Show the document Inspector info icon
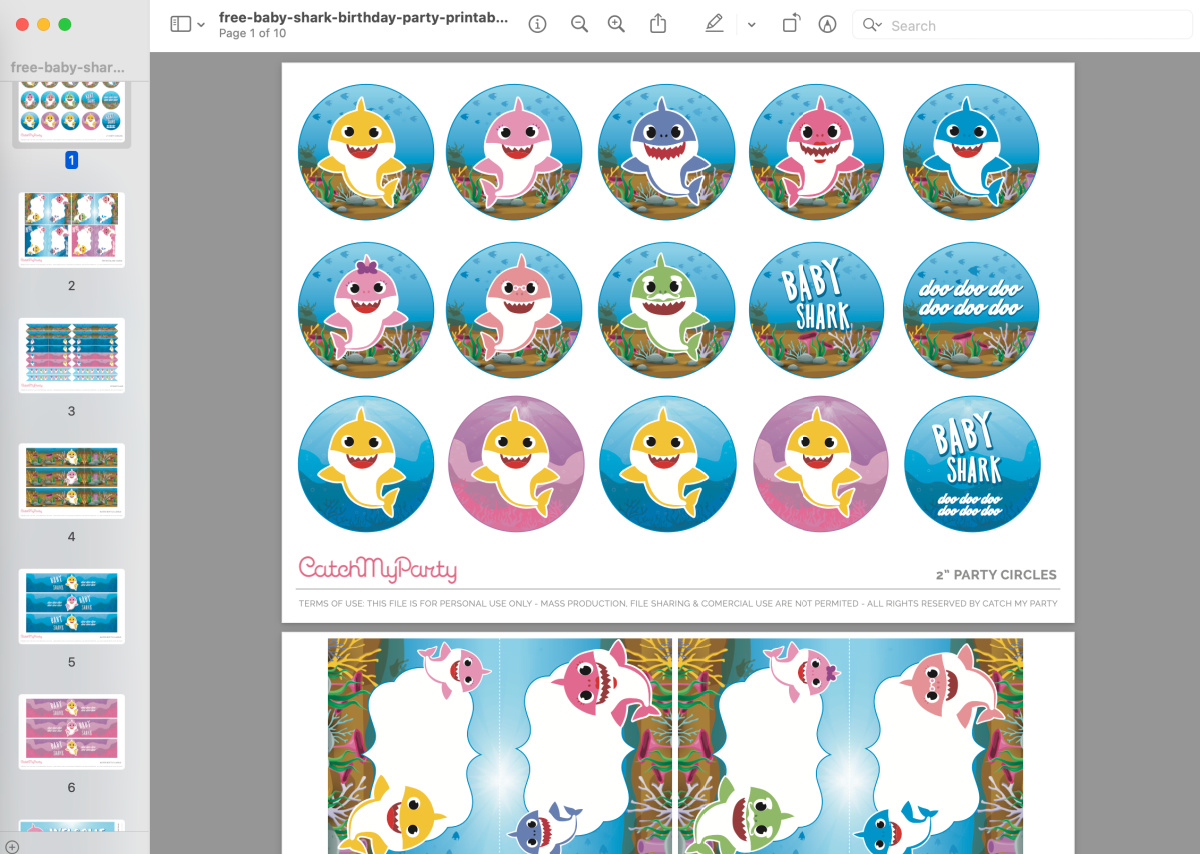This screenshot has width=1200, height=854. tap(537, 24)
